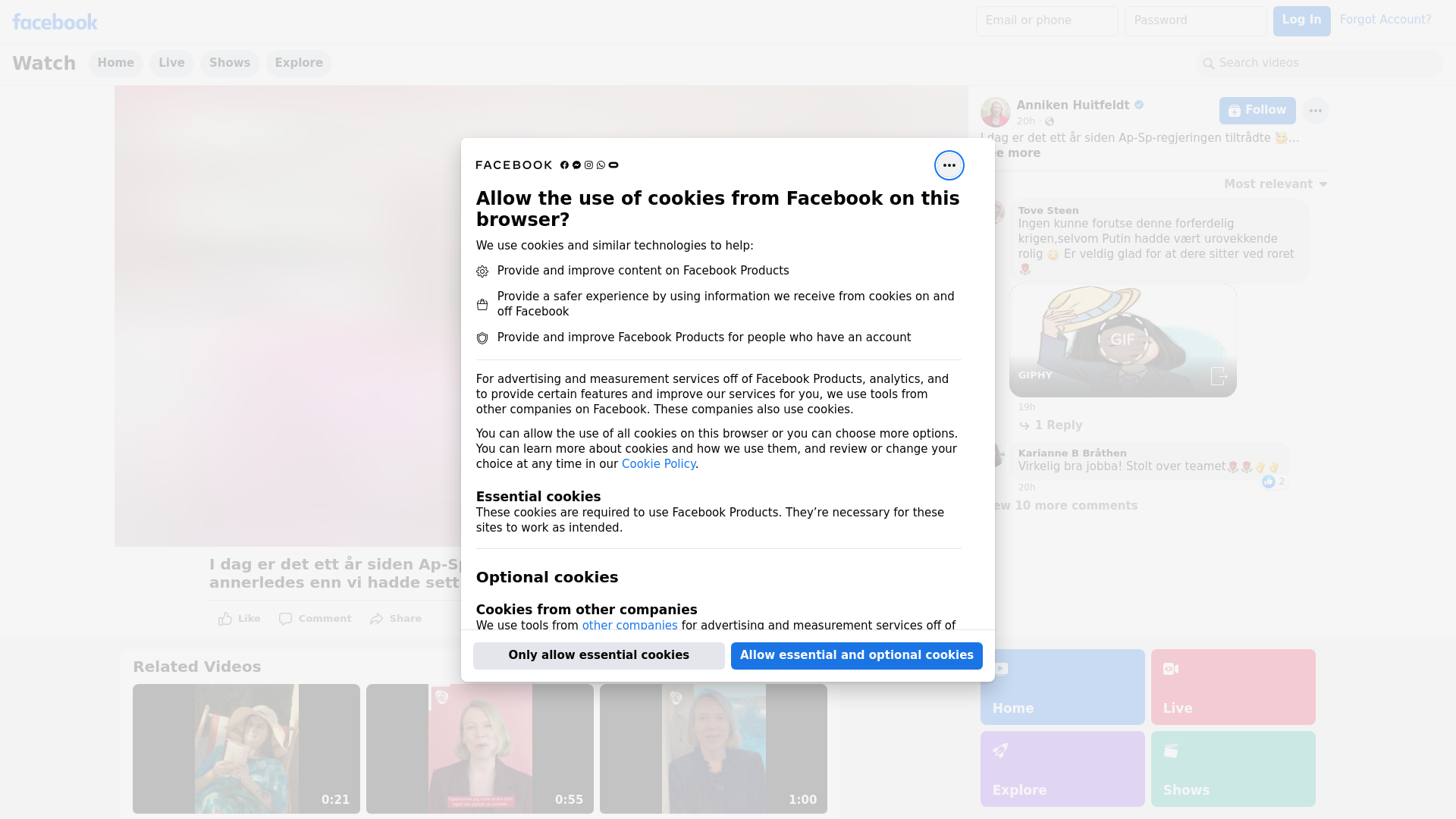Click the Watch heading
Image resolution: width=1456 pixels, height=819 pixels.
pos(44,63)
